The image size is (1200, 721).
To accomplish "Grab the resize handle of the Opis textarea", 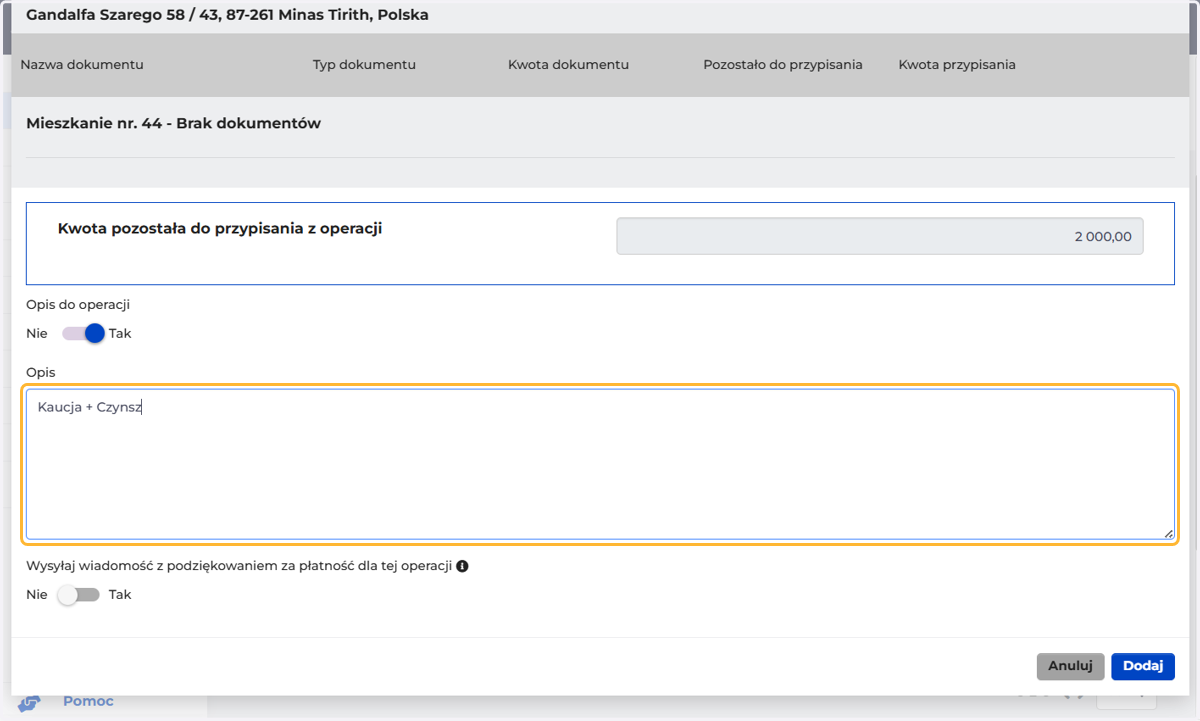I will tap(1168, 533).
